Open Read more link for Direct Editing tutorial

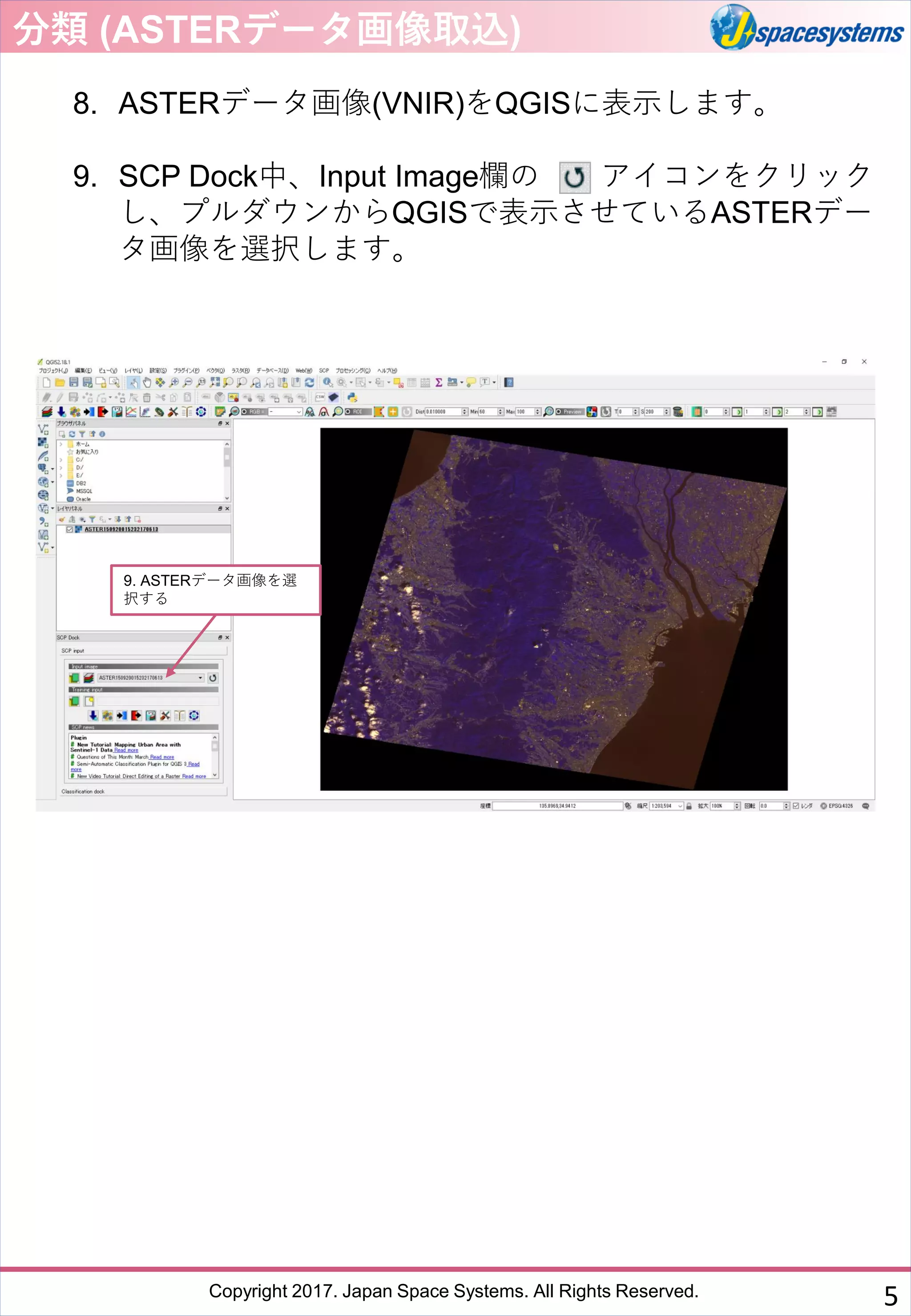(194, 776)
